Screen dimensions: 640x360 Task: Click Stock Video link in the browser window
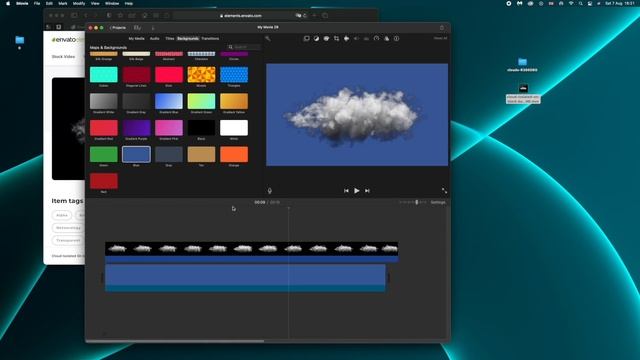[63, 57]
